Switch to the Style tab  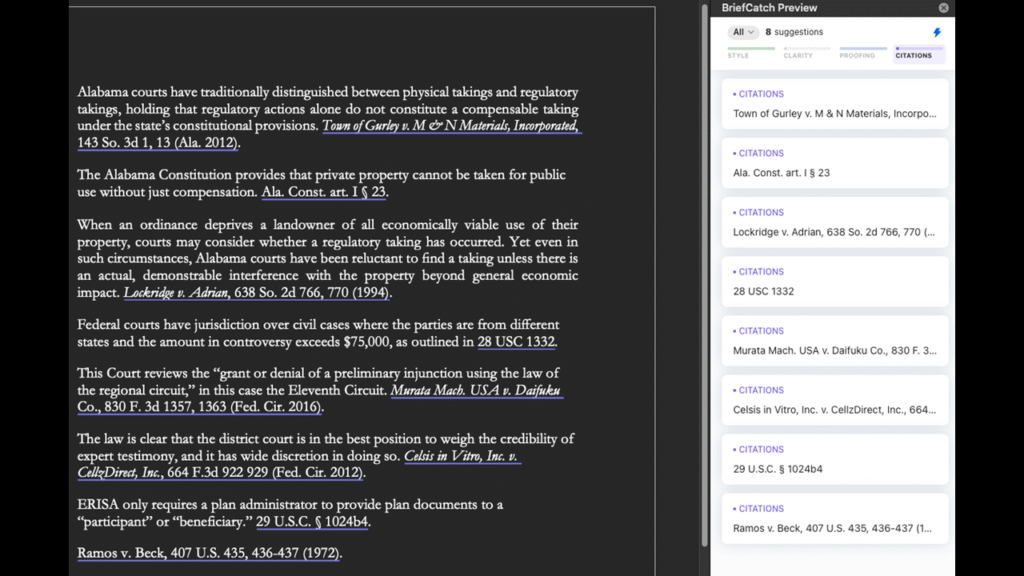point(751,52)
